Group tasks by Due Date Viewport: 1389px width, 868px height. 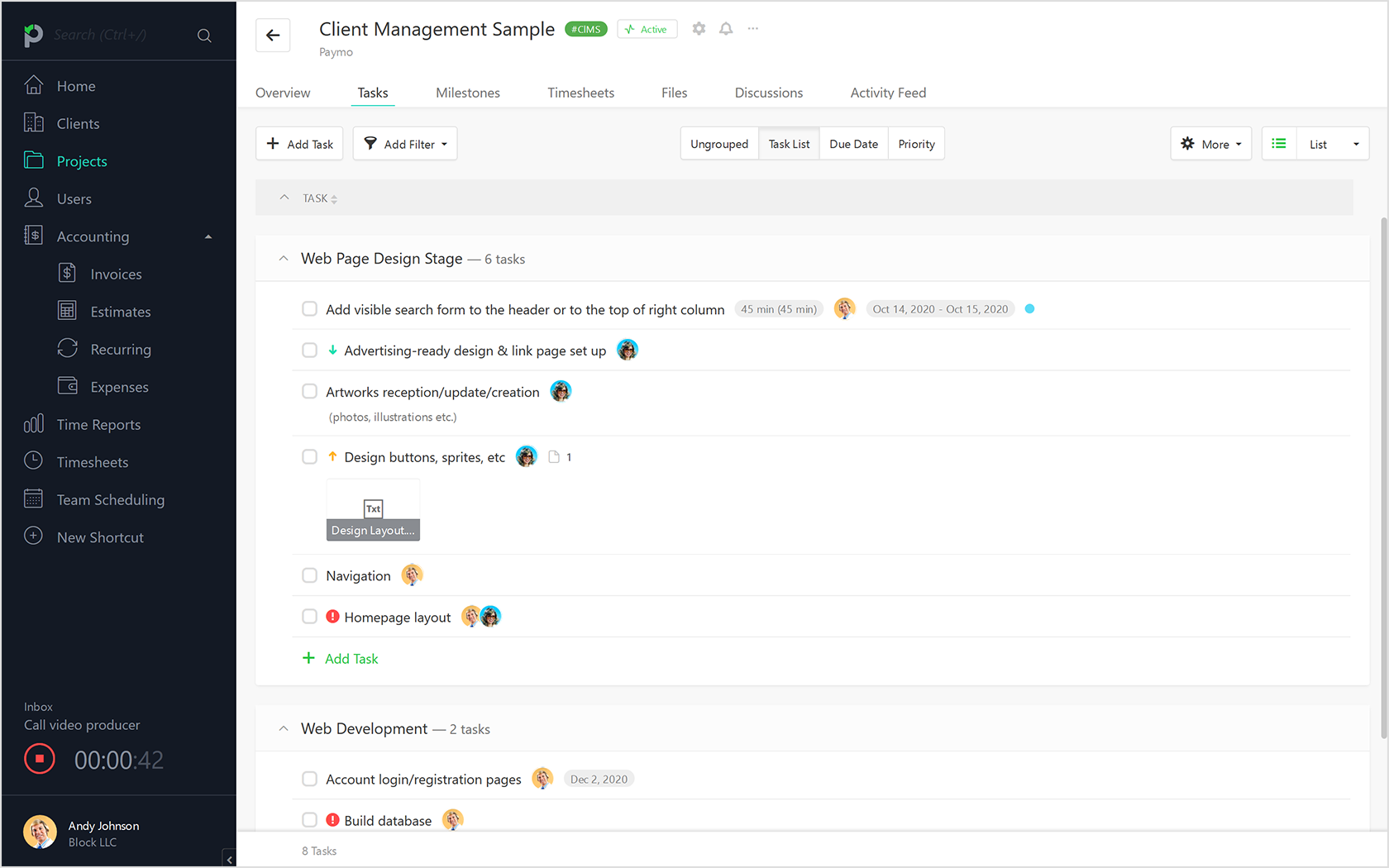[853, 144]
